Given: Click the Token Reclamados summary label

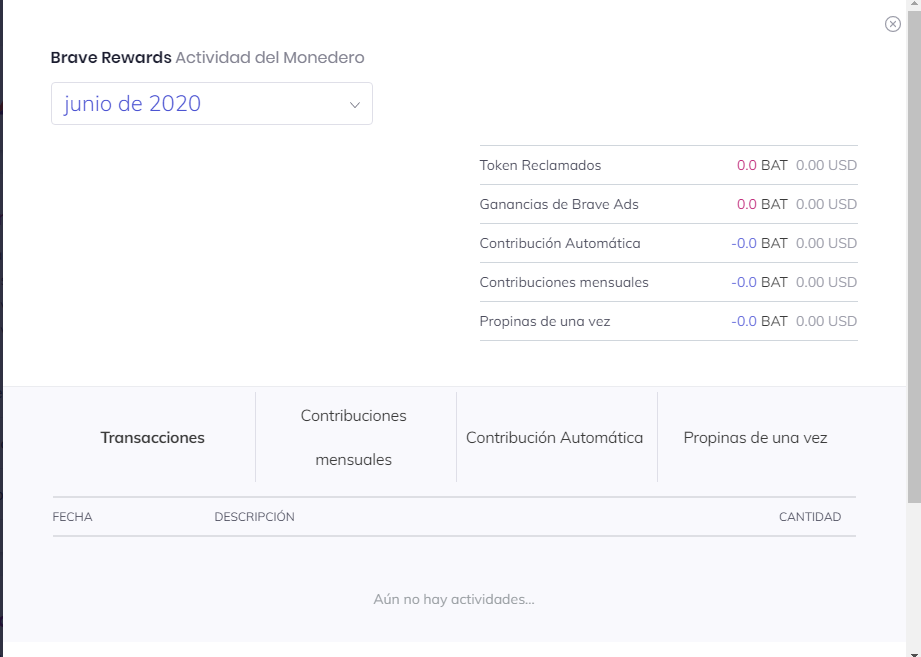Looking at the screenshot, I should (x=540, y=165).
